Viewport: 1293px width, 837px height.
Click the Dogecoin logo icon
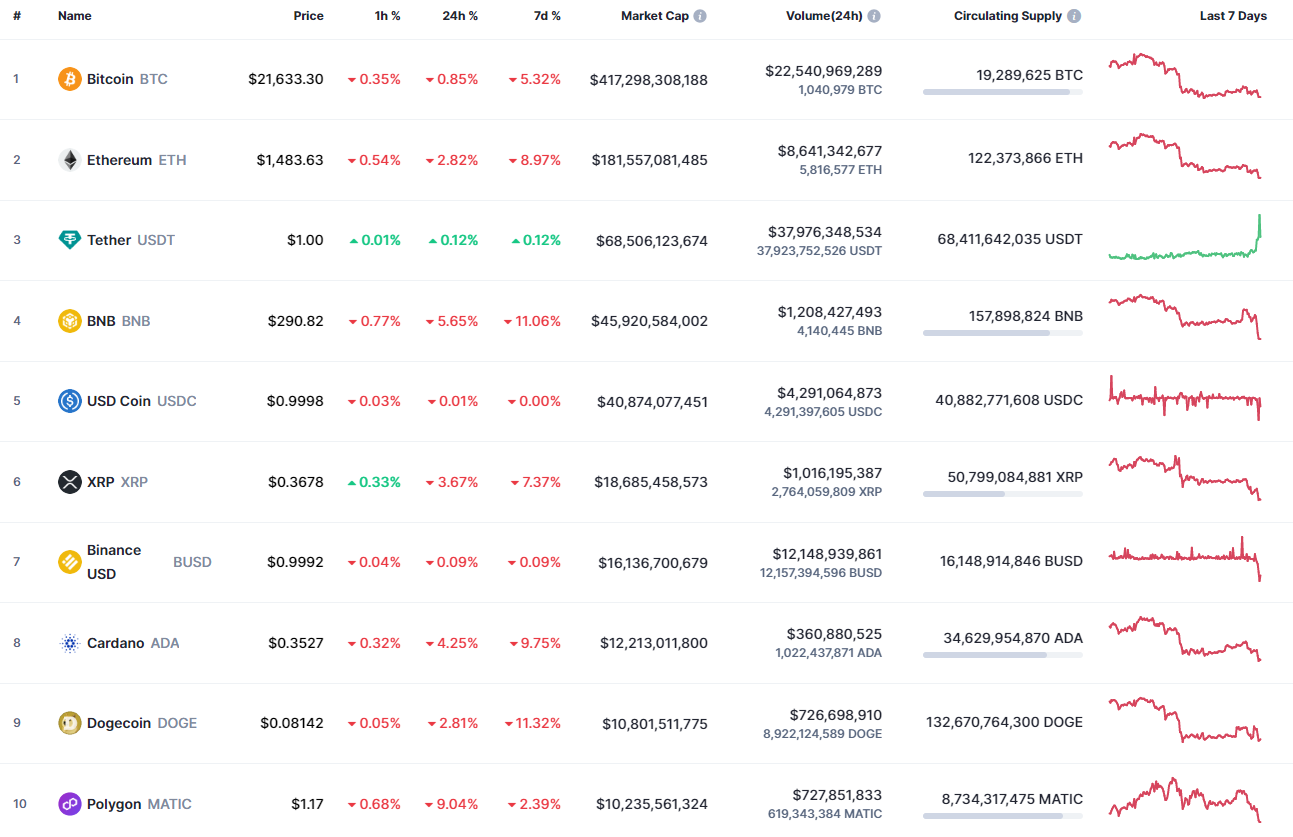[x=68, y=722]
